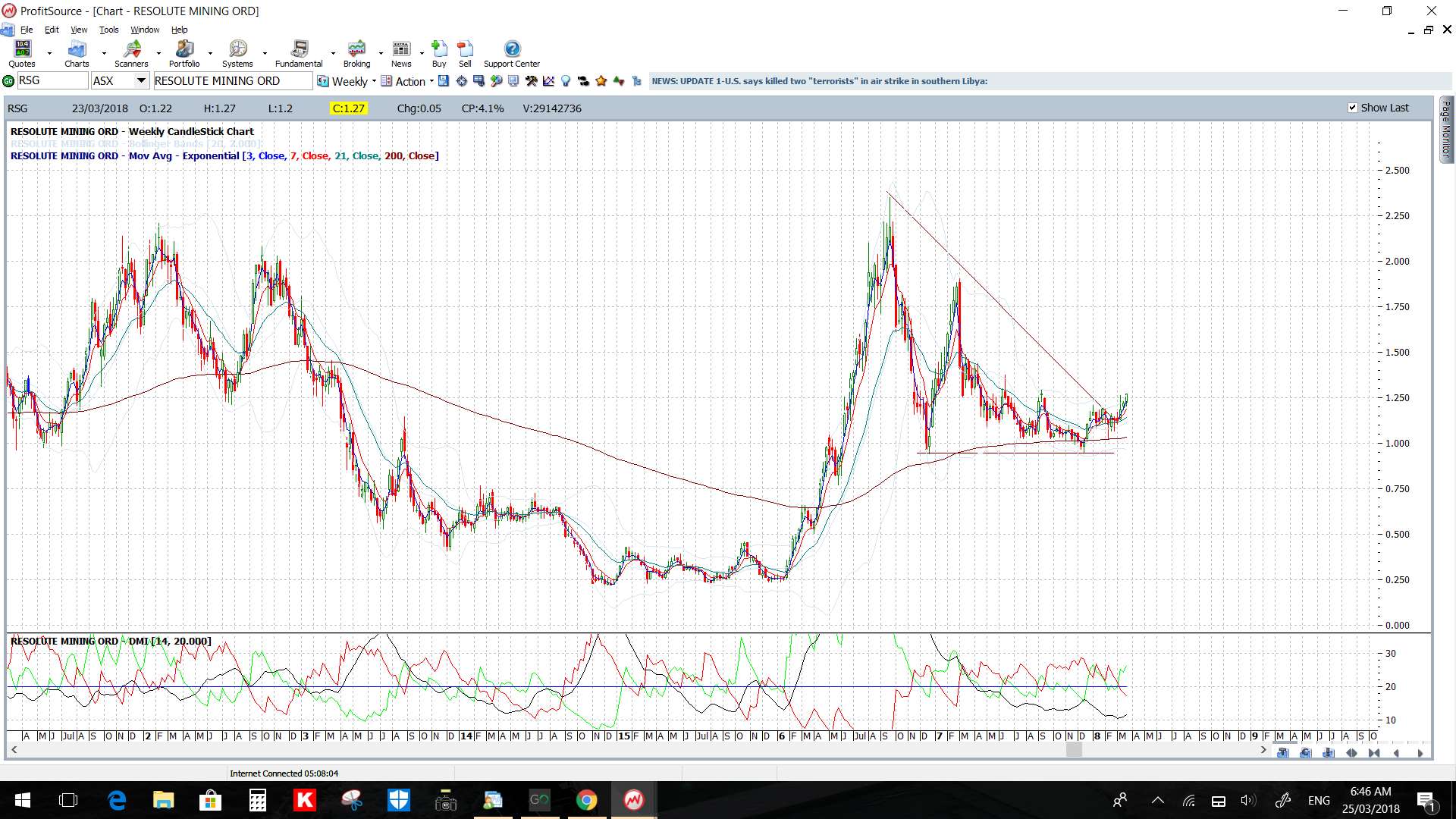The height and width of the screenshot is (819, 1456).
Task: Click the Mov Avg Exponential legend label
Action: tap(224, 155)
